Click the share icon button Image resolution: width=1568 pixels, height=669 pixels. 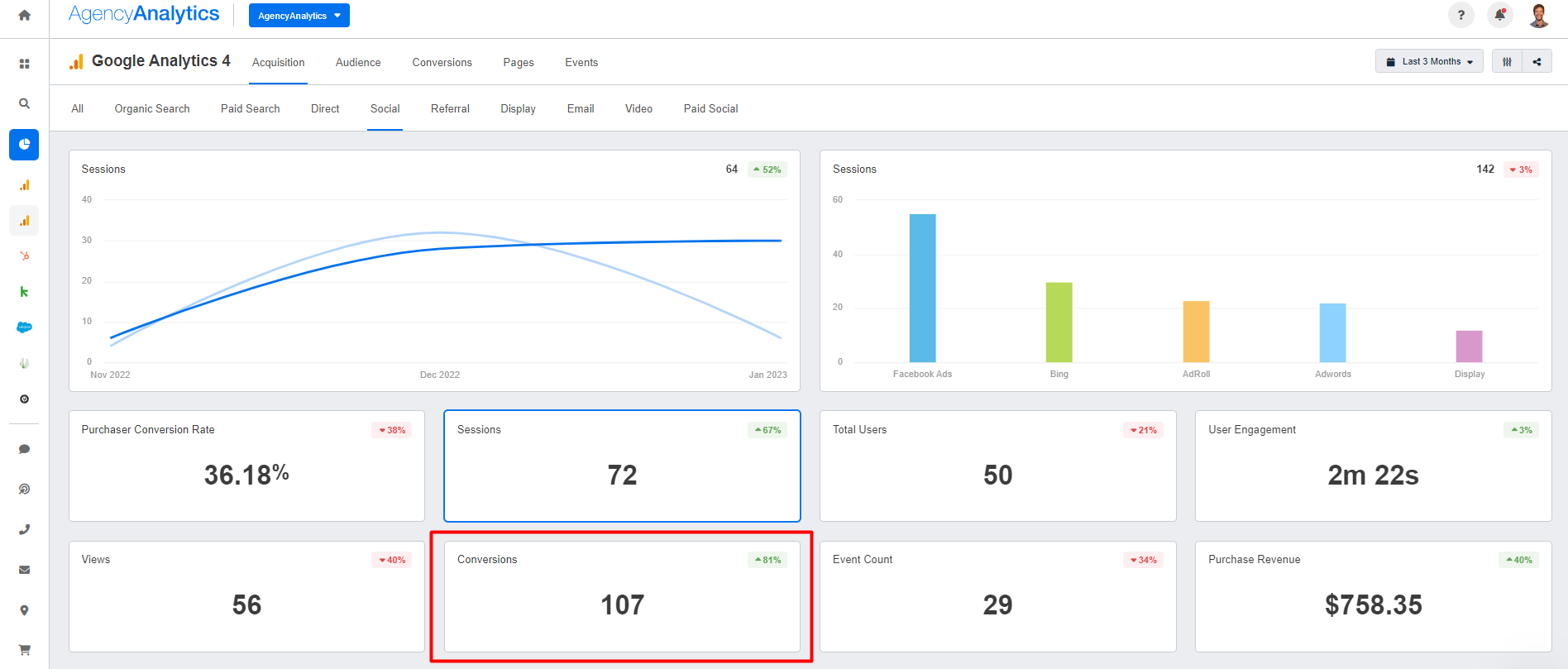click(x=1537, y=61)
